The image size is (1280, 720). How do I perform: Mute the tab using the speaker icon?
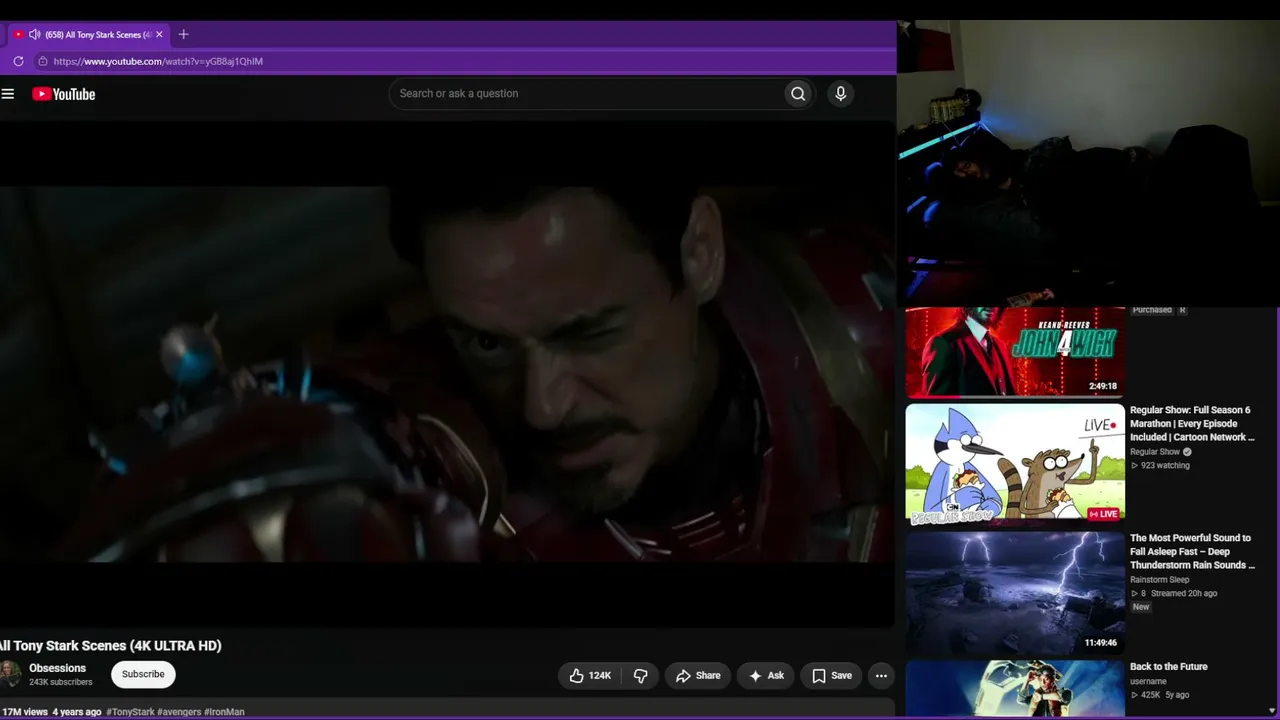(x=35, y=34)
